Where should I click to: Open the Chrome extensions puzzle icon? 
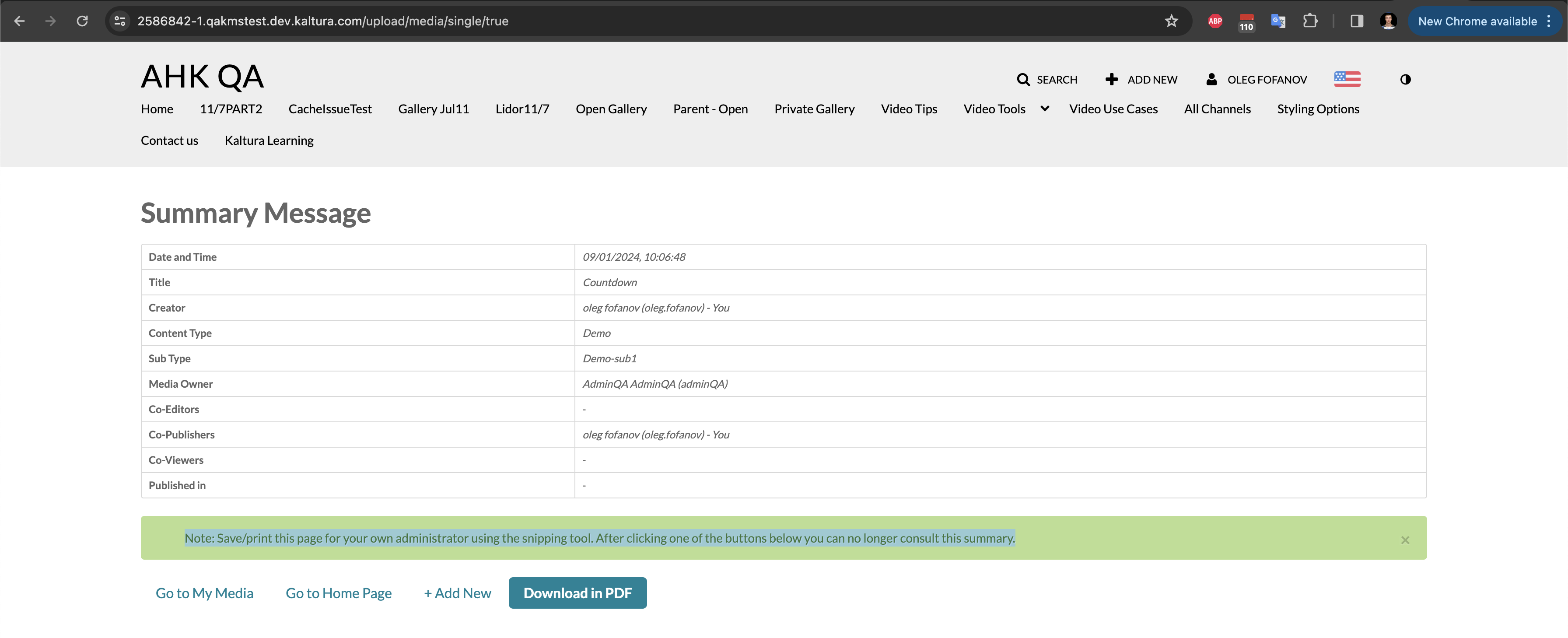coord(1310,21)
